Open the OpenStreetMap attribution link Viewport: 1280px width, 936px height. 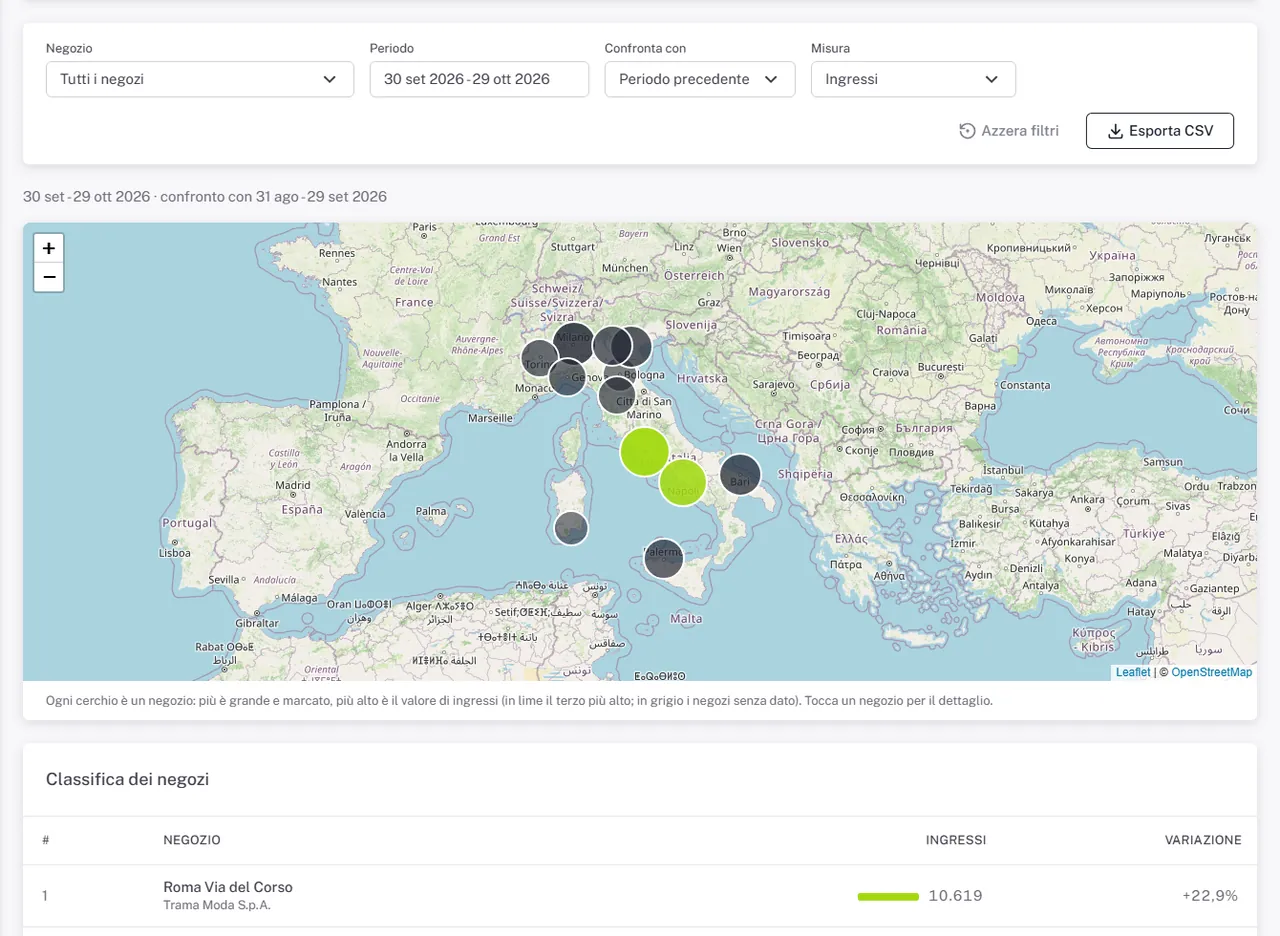1211,672
